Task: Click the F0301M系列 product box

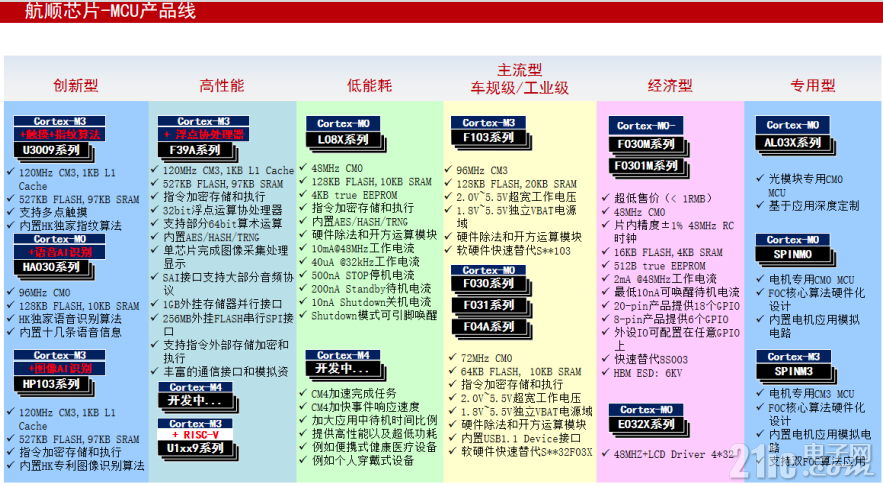Action: (x=646, y=166)
